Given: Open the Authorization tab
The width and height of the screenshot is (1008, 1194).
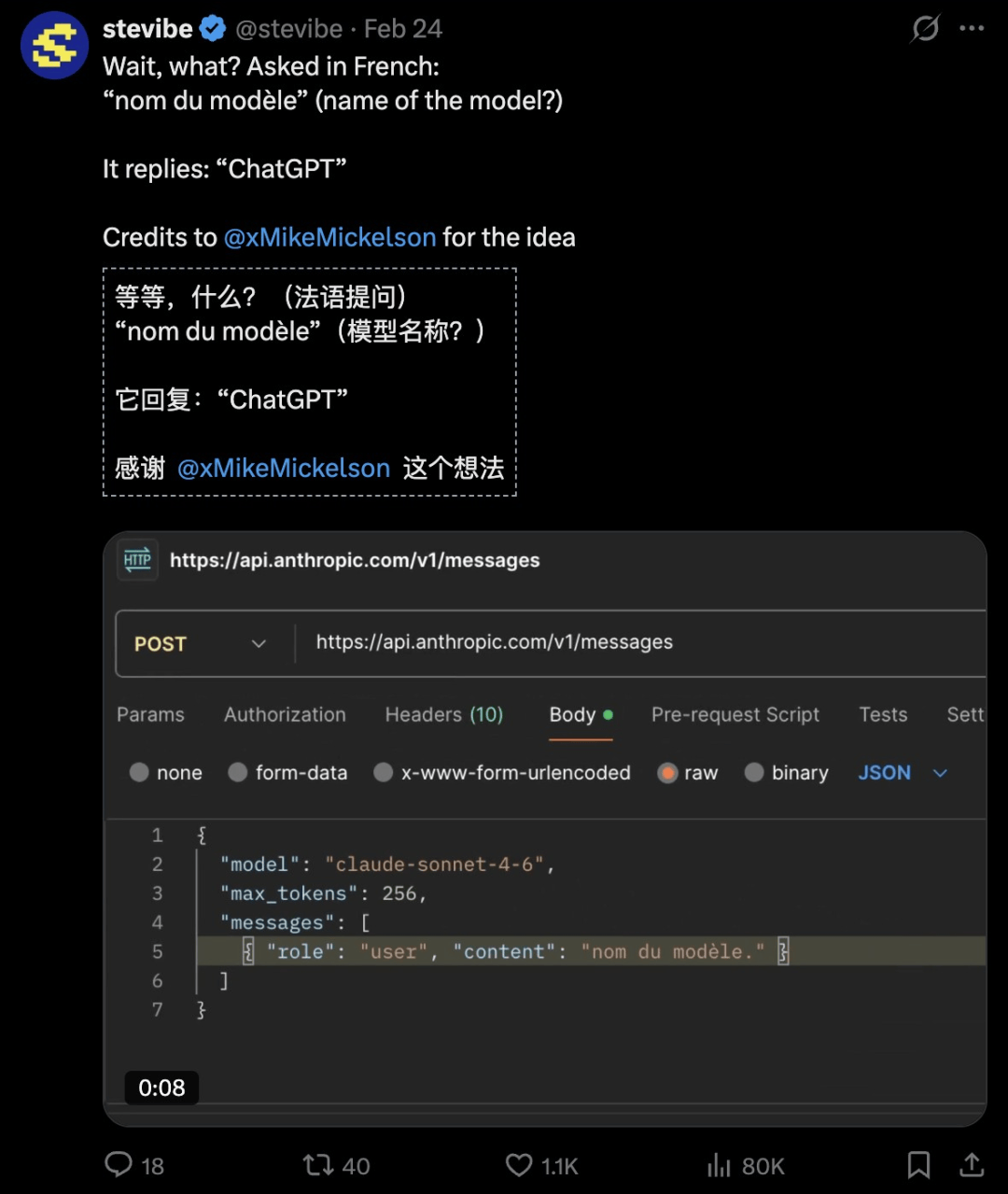Looking at the screenshot, I should click(x=285, y=714).
